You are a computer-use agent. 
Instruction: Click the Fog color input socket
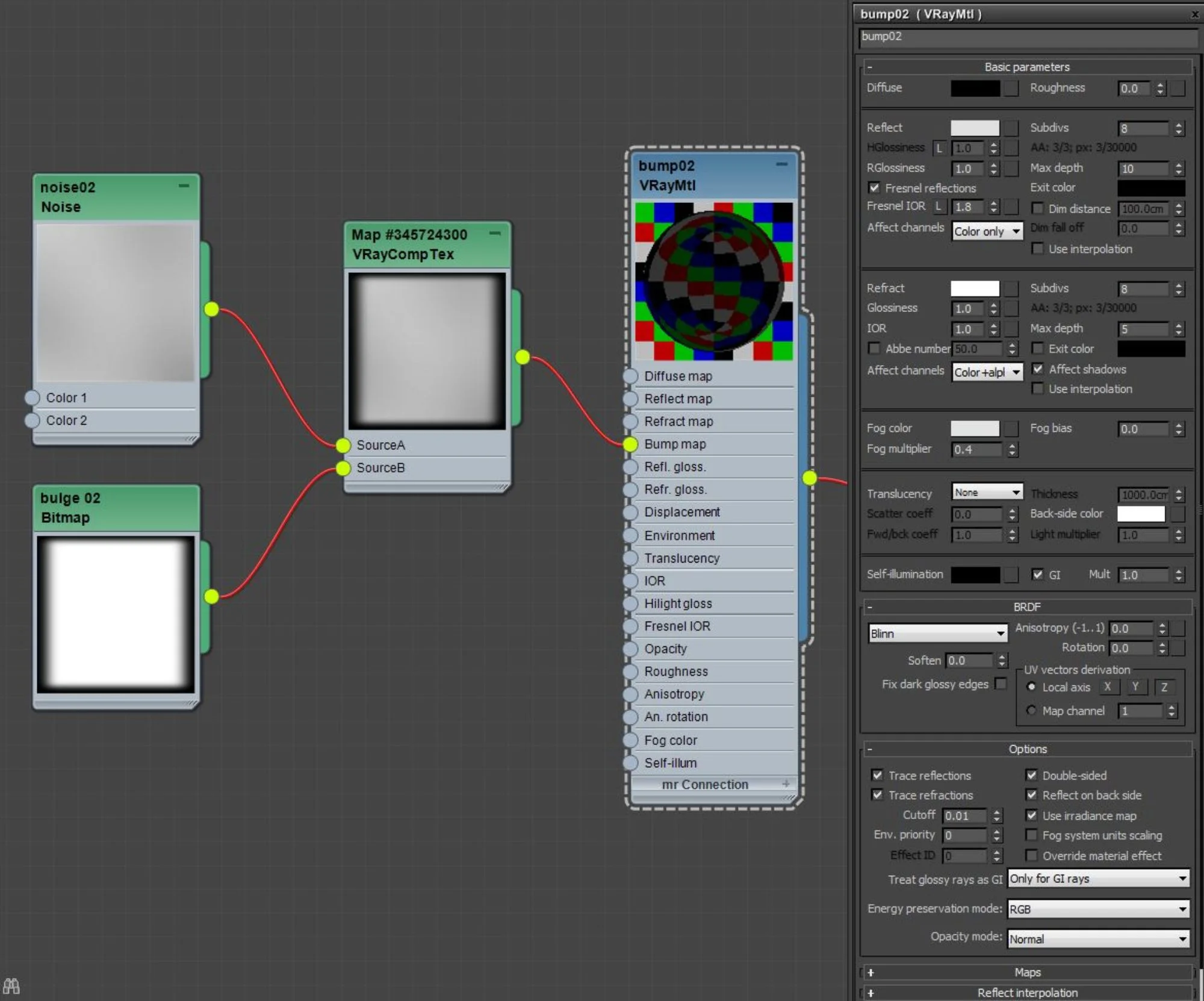click(630, 740)
